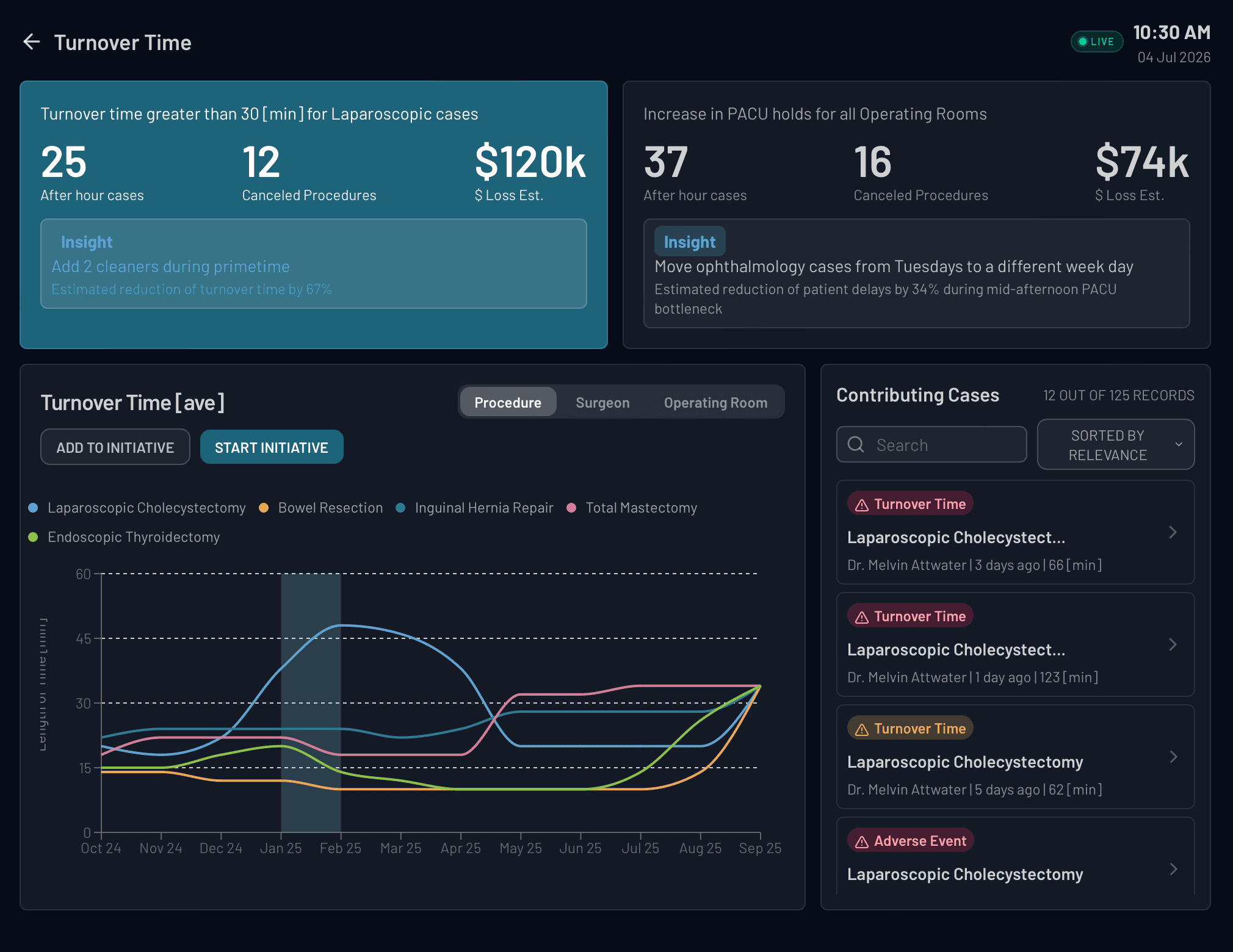Open the 66 min case chevron arrow
Viewport: 1233px width, 952px height.
(1173, 532)
